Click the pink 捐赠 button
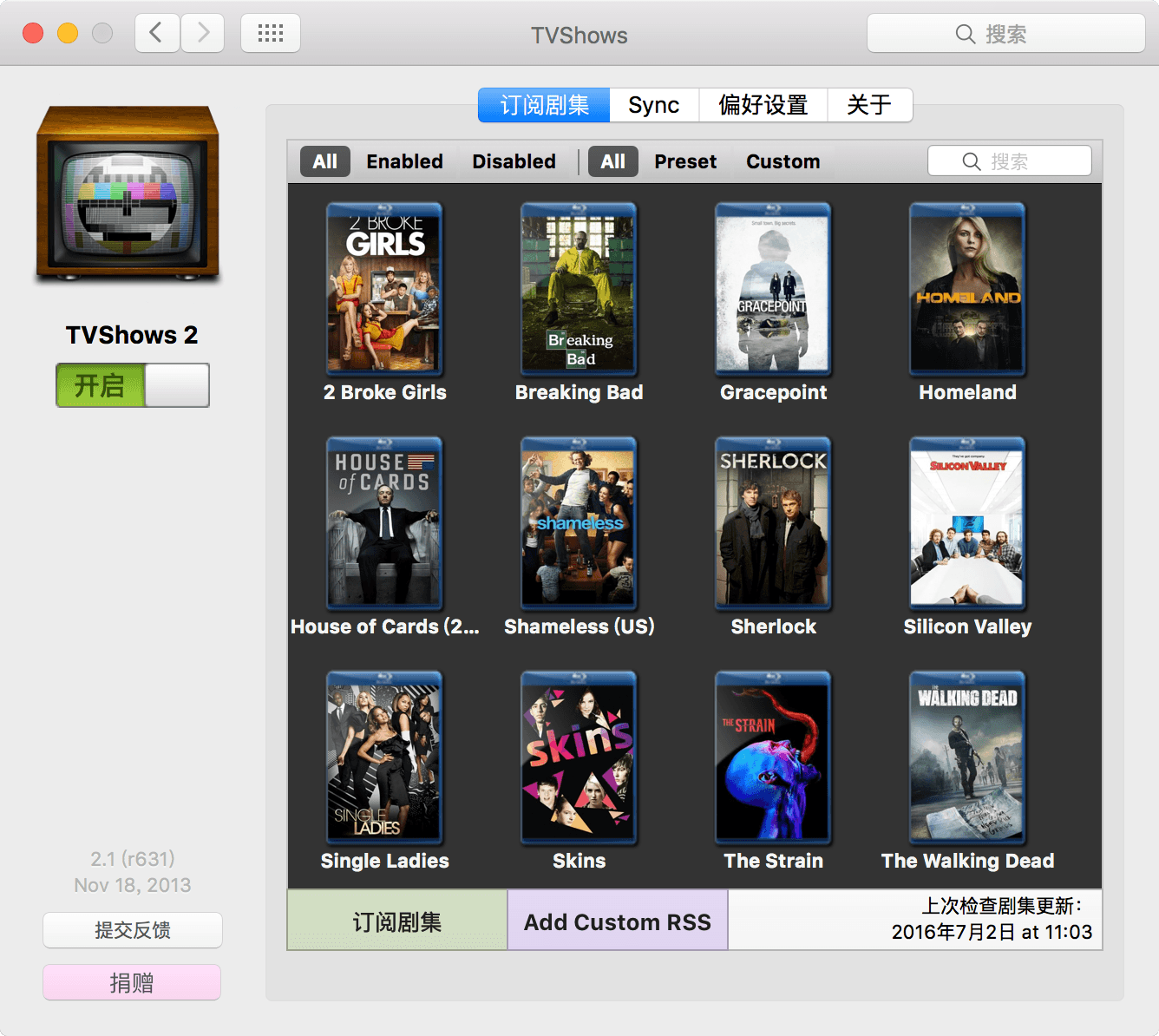Image resolution: width=1159 pixels, height=1036 pixels. click(x=132, y=982)
